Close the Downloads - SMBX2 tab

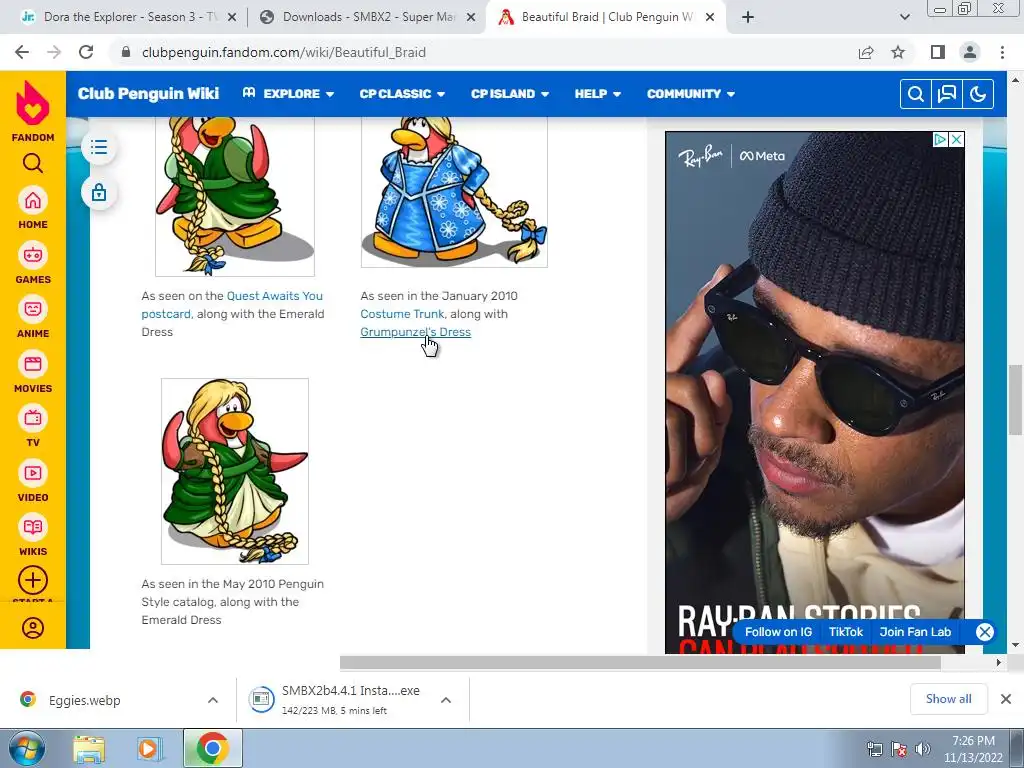click(x=471, y=18)
